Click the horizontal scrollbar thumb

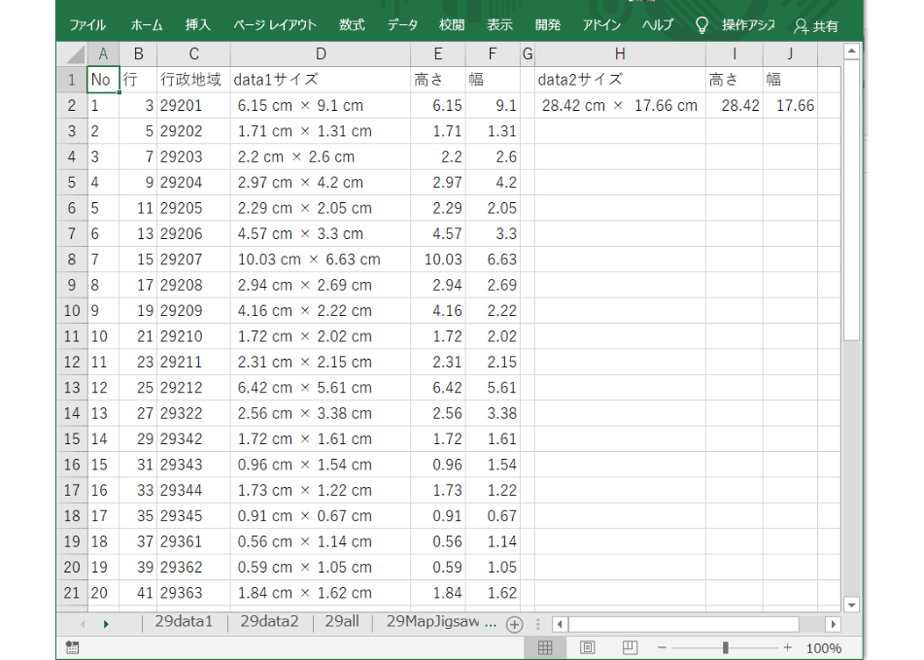point(684,624)
